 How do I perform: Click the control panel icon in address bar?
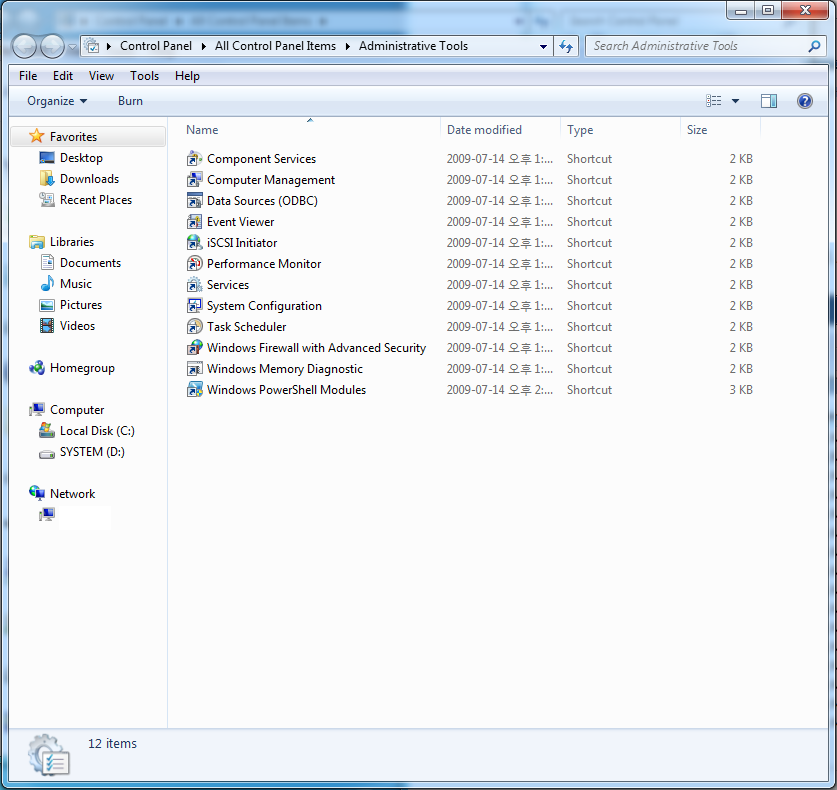point(92,46)
